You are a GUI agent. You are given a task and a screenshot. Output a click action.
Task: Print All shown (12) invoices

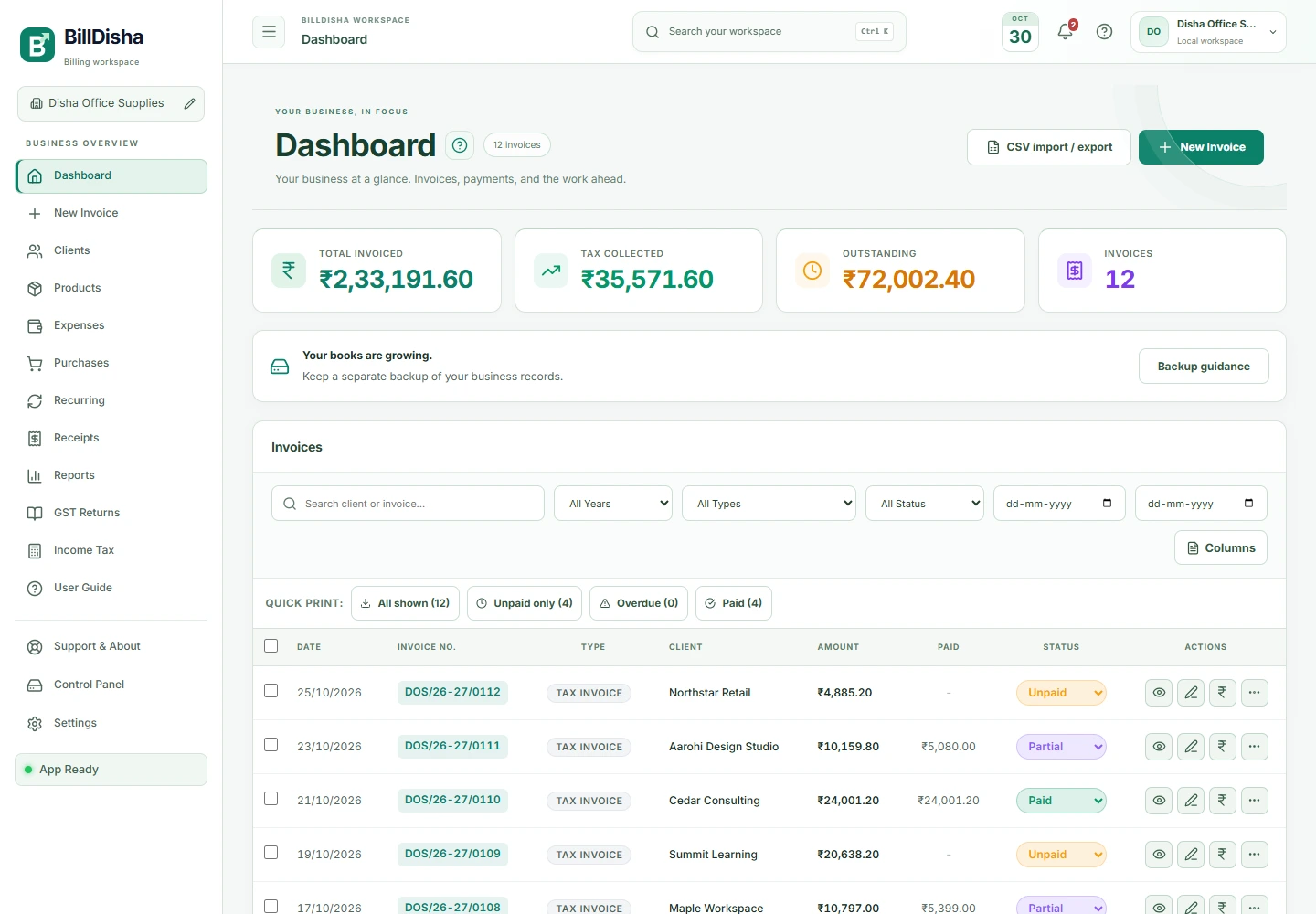tap(405, 603)
